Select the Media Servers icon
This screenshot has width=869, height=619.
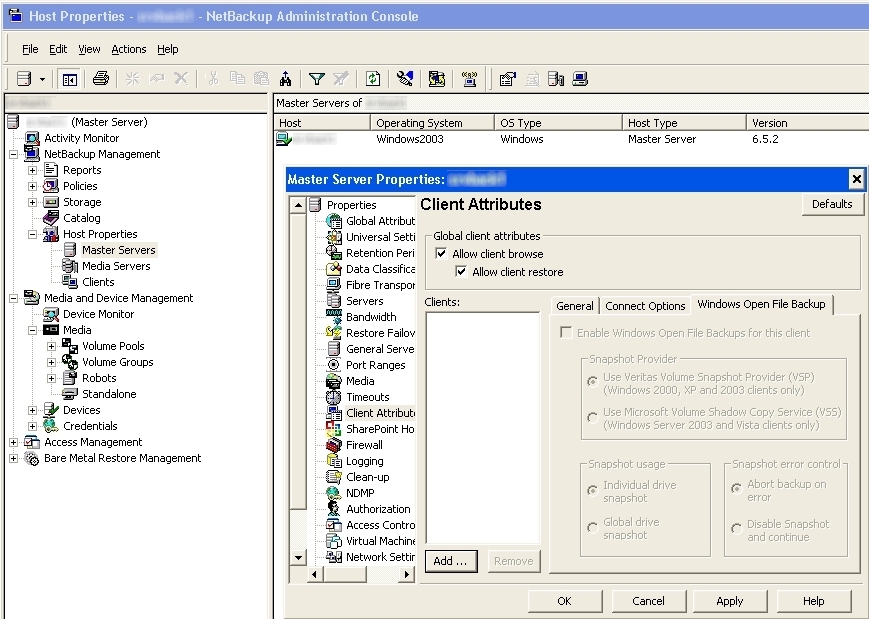[70, 266]
